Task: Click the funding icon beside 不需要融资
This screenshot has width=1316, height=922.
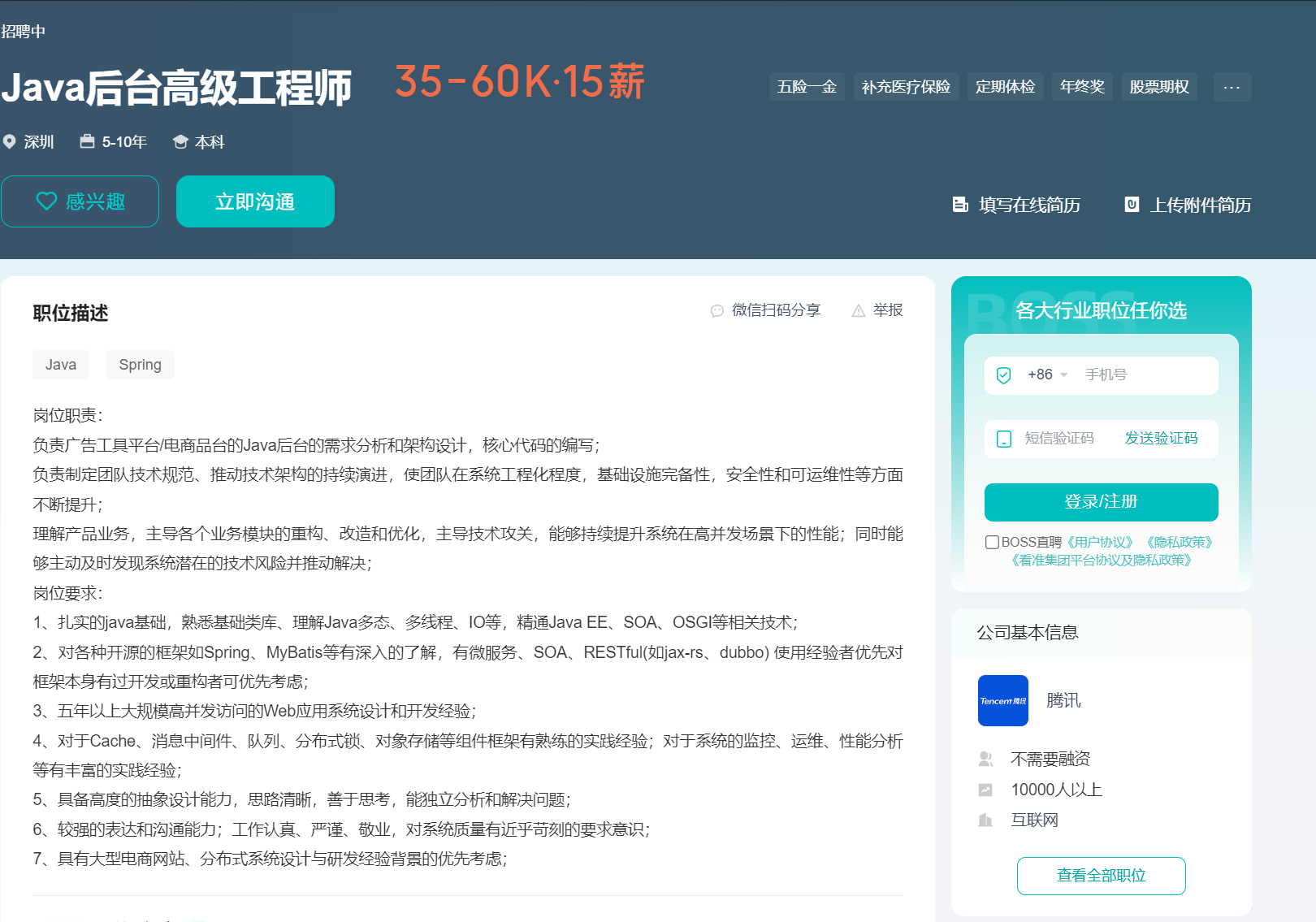Action: pos(985,759)
